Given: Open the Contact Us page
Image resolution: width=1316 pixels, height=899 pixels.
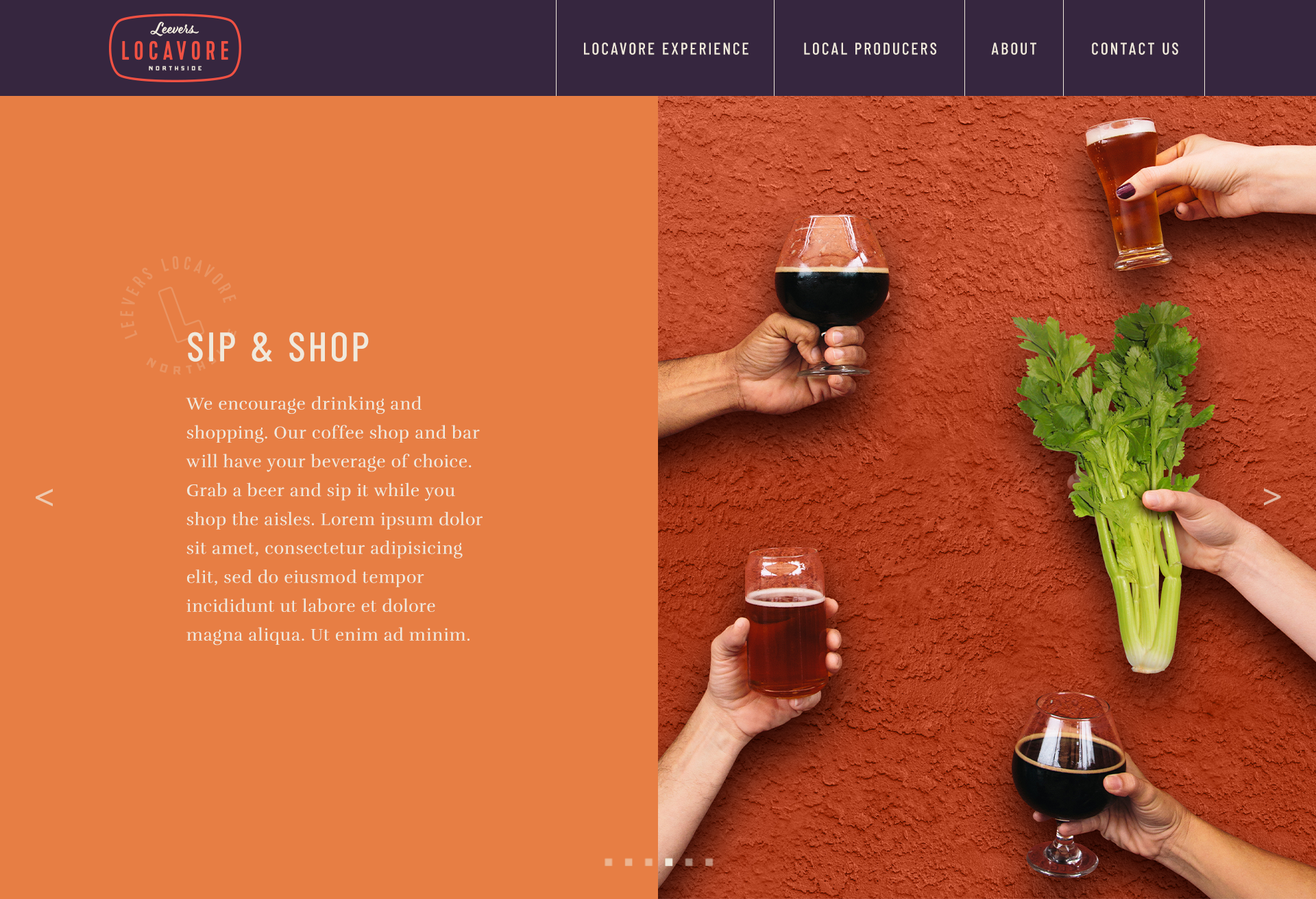Looking at the screenshot, I should (1134, 49).
